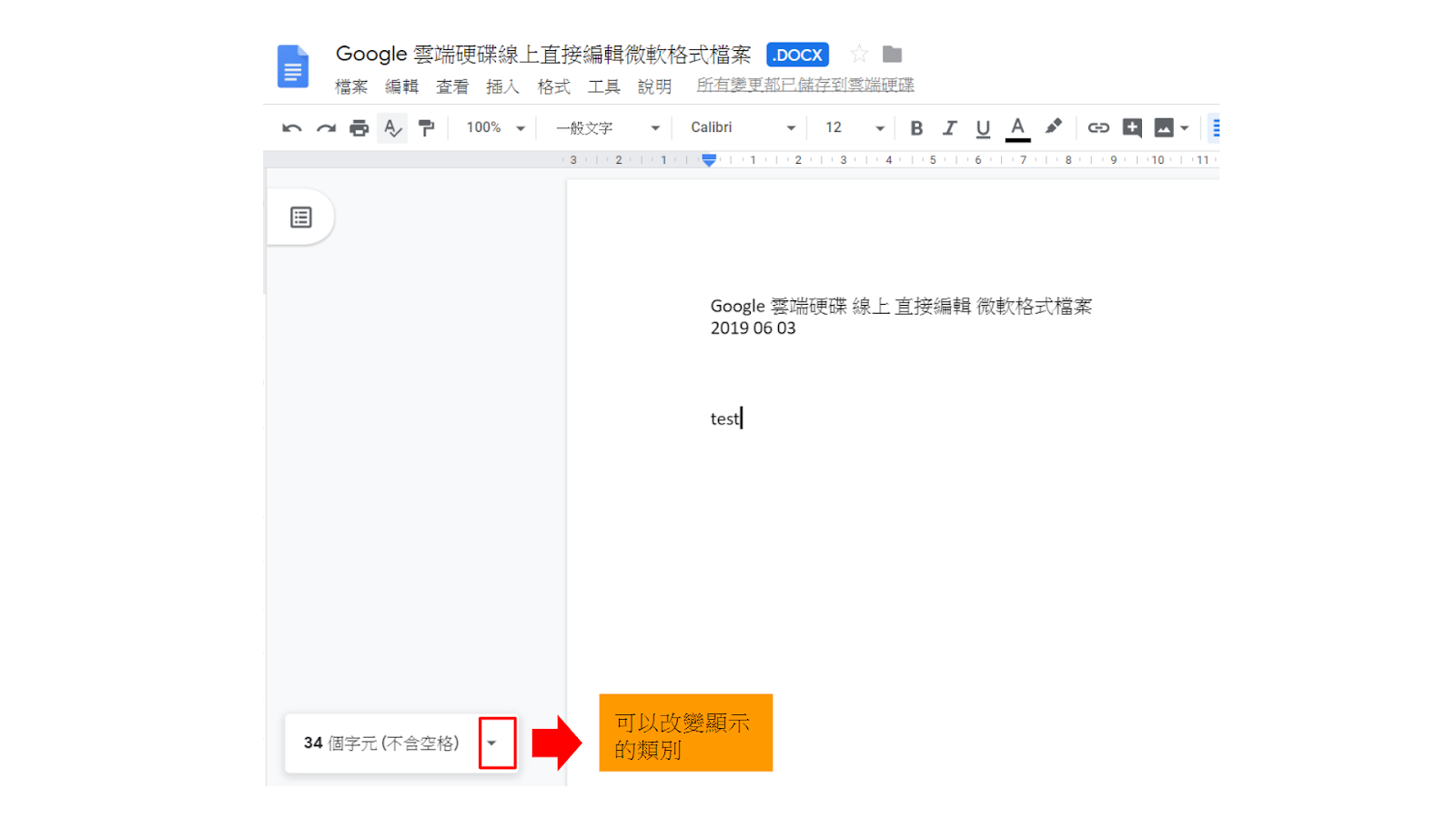Click the redo arrow icon
The width and height of the screenshot is (1456, 819).
[x=326, y=128]
